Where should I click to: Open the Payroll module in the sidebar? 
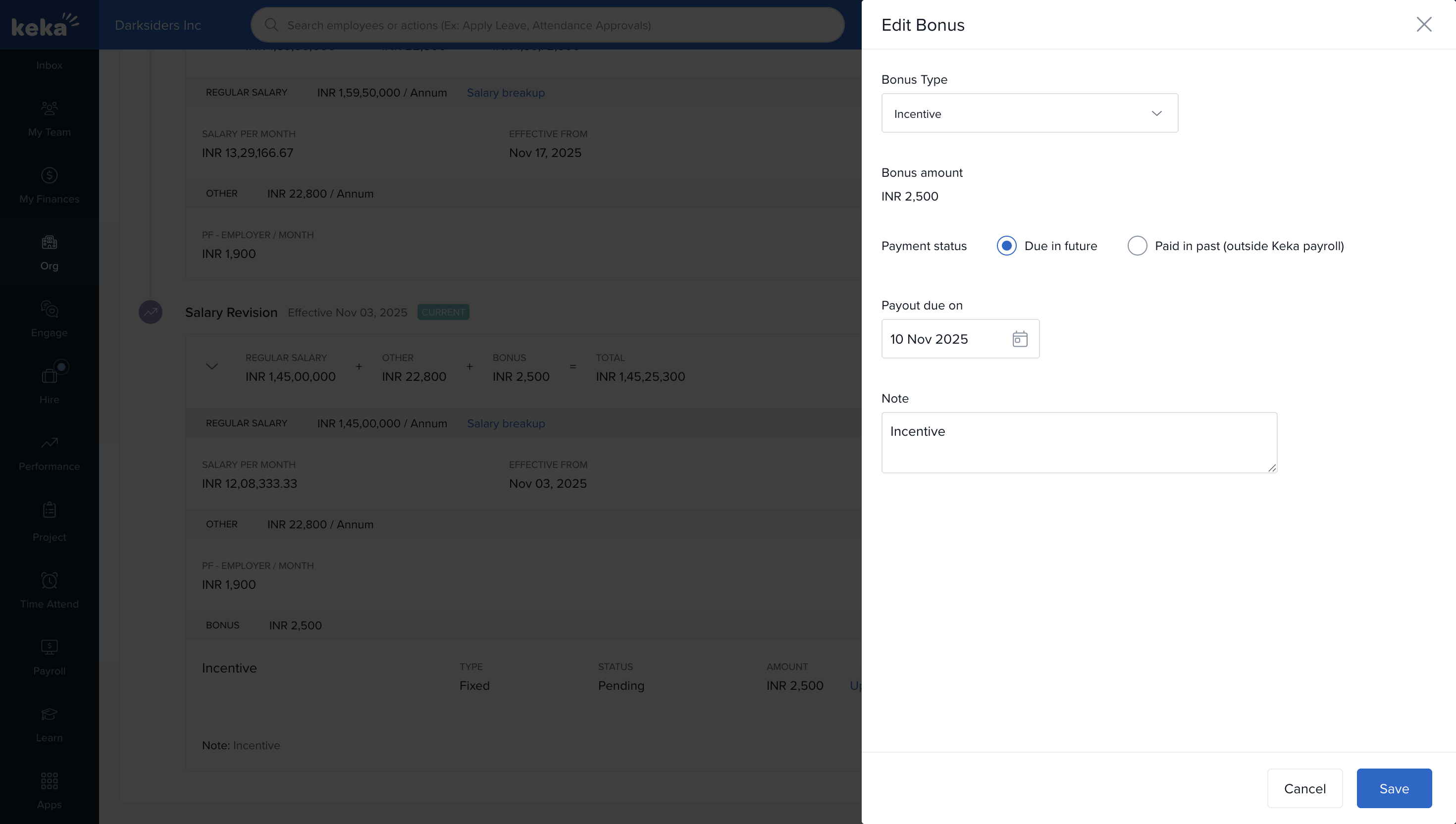pos(49,657)
